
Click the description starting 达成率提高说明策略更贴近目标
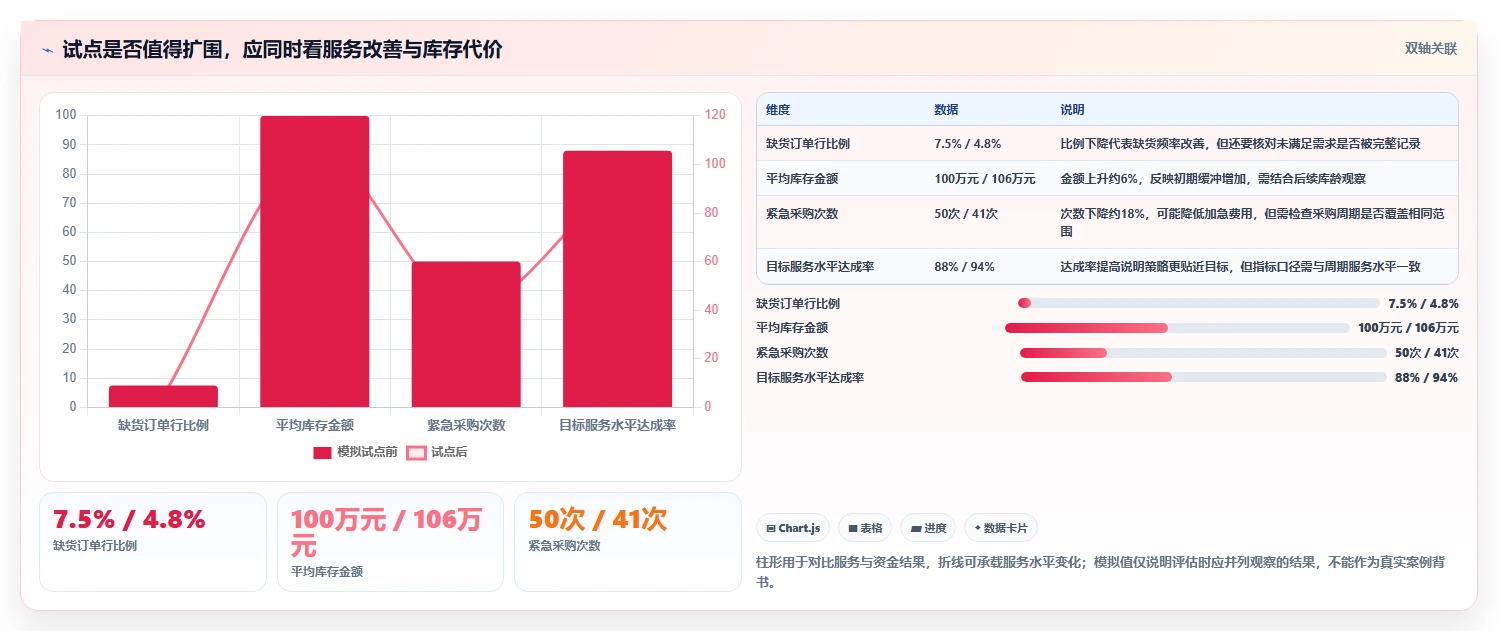(1240, 267)
